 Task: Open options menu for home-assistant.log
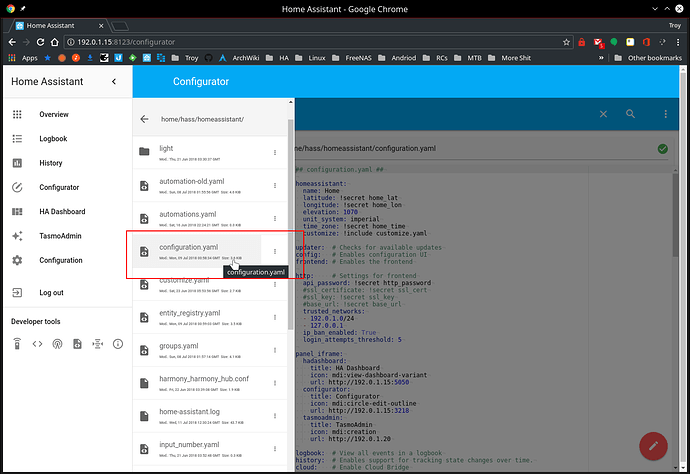coord(275,416)
